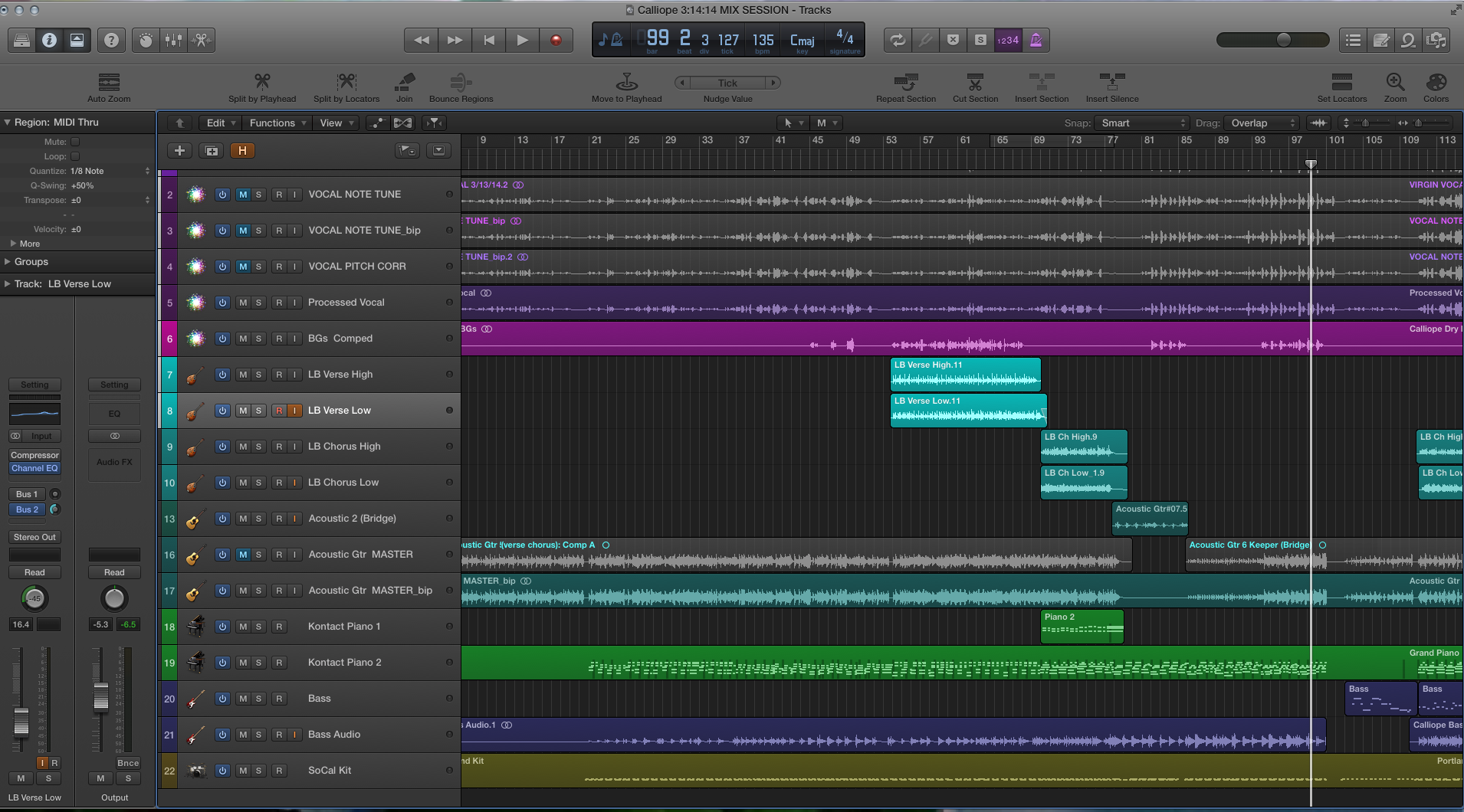Open the Snap dropdown set to Smart
The width and height of the screenshot is (1464, 812).
(x=1141, y=123)
